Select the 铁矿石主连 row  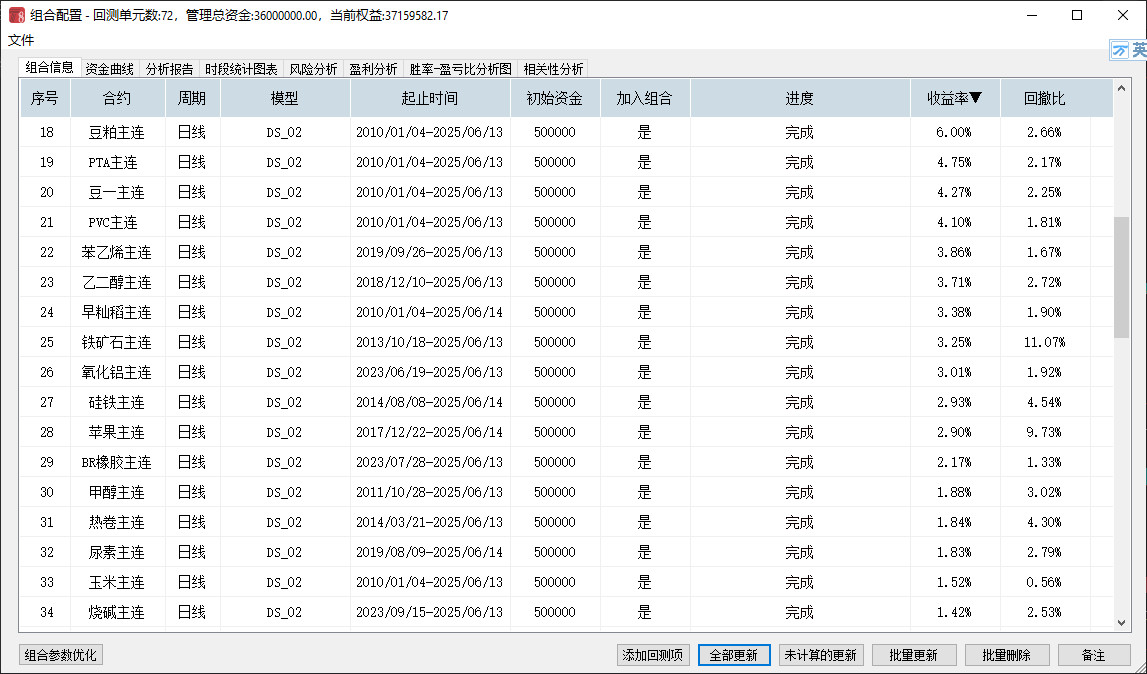117,342
